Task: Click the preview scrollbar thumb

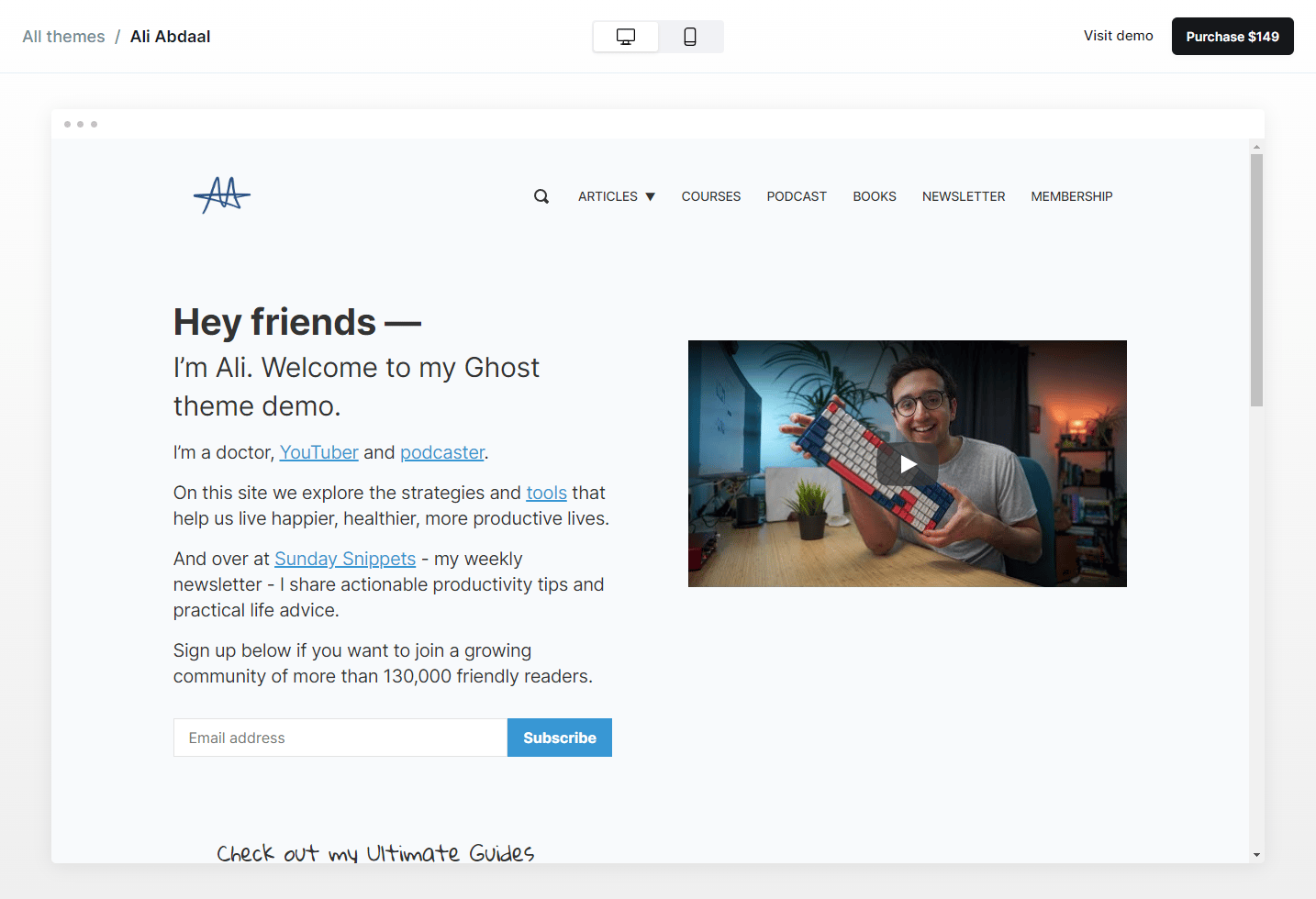Action: pyautogui.click(x=1256, y=280)
